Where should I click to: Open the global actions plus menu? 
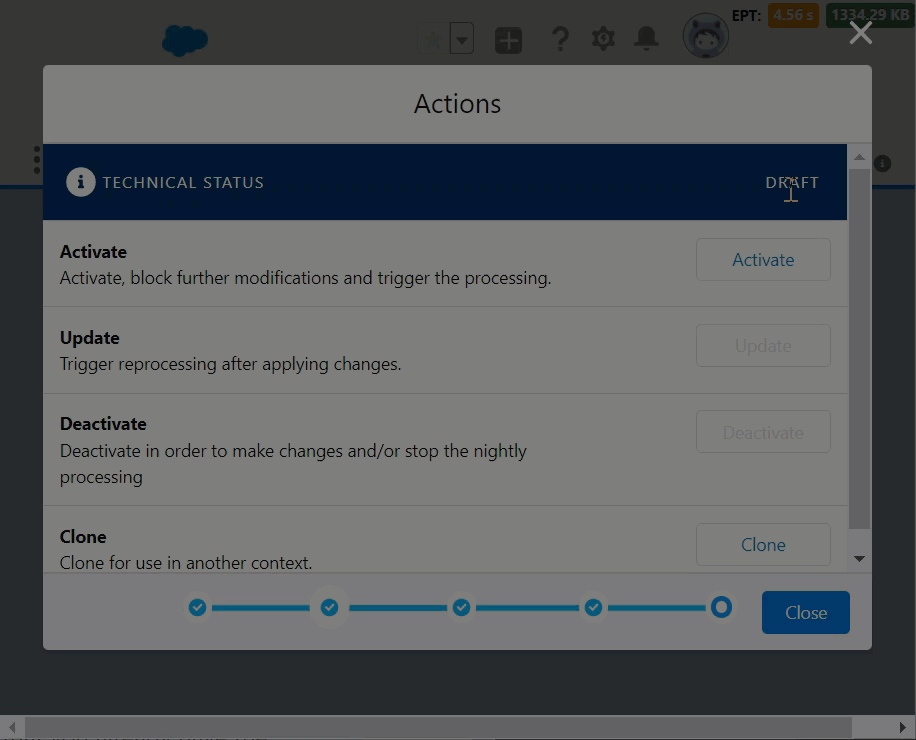pos(508,40)
